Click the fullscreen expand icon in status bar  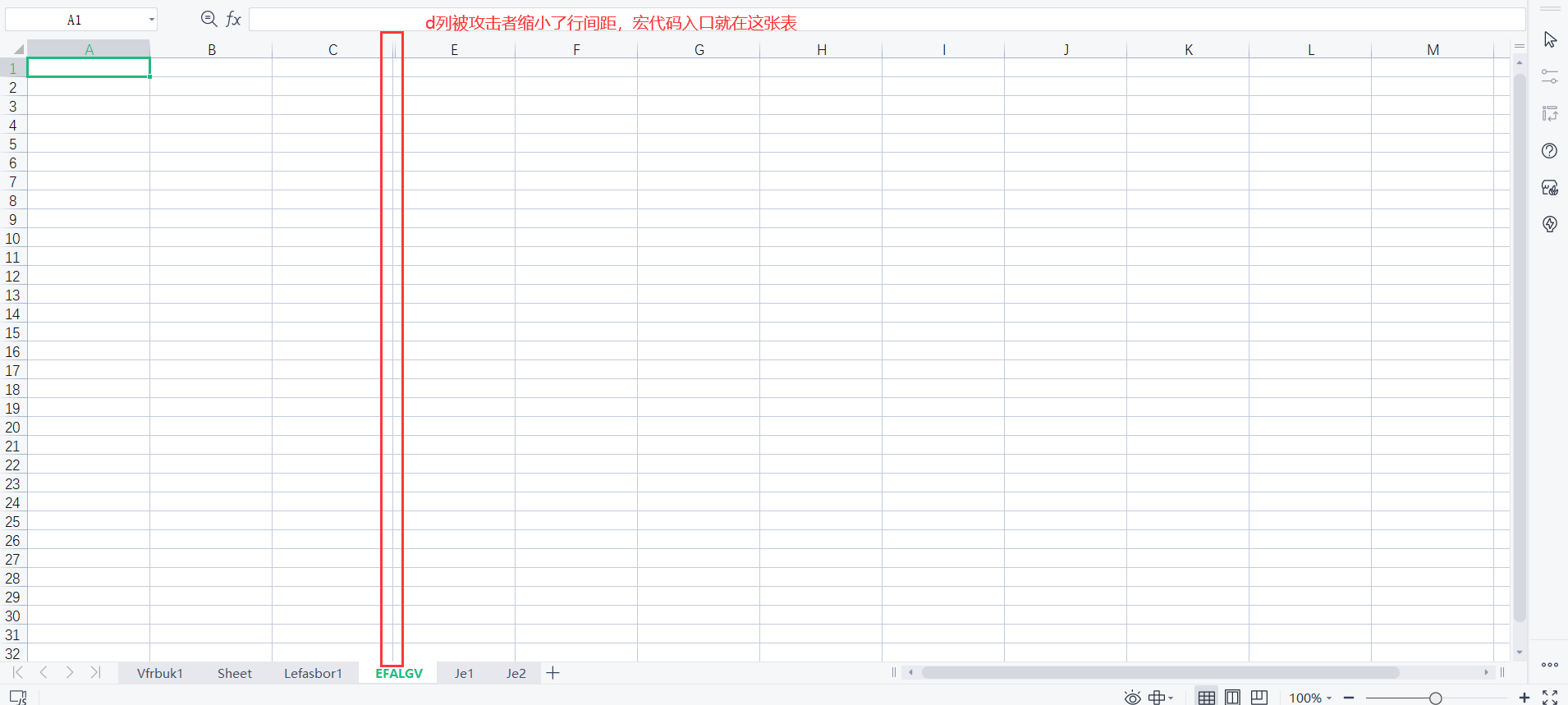pos(1549,698)
